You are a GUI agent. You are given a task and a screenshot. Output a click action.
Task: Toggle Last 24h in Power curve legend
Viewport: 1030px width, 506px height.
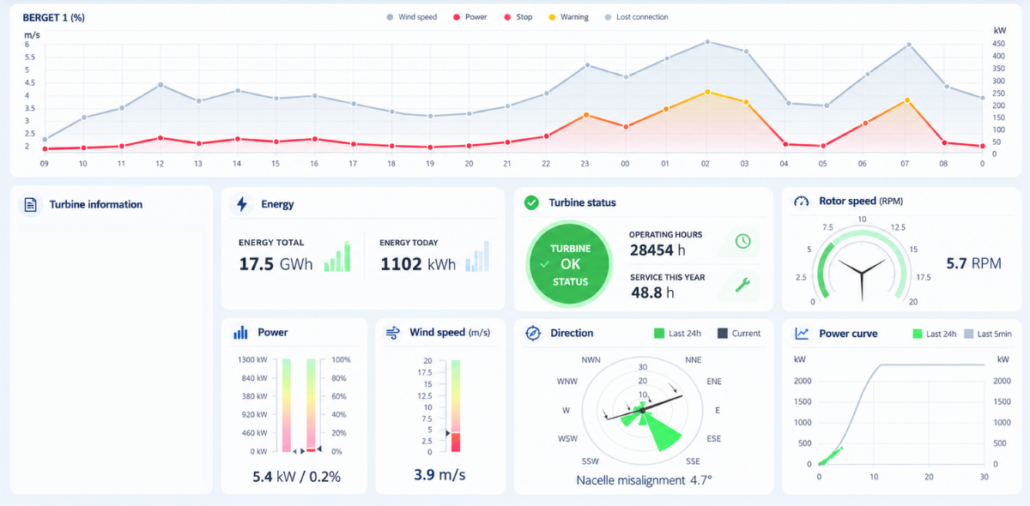tap(935, 333)
